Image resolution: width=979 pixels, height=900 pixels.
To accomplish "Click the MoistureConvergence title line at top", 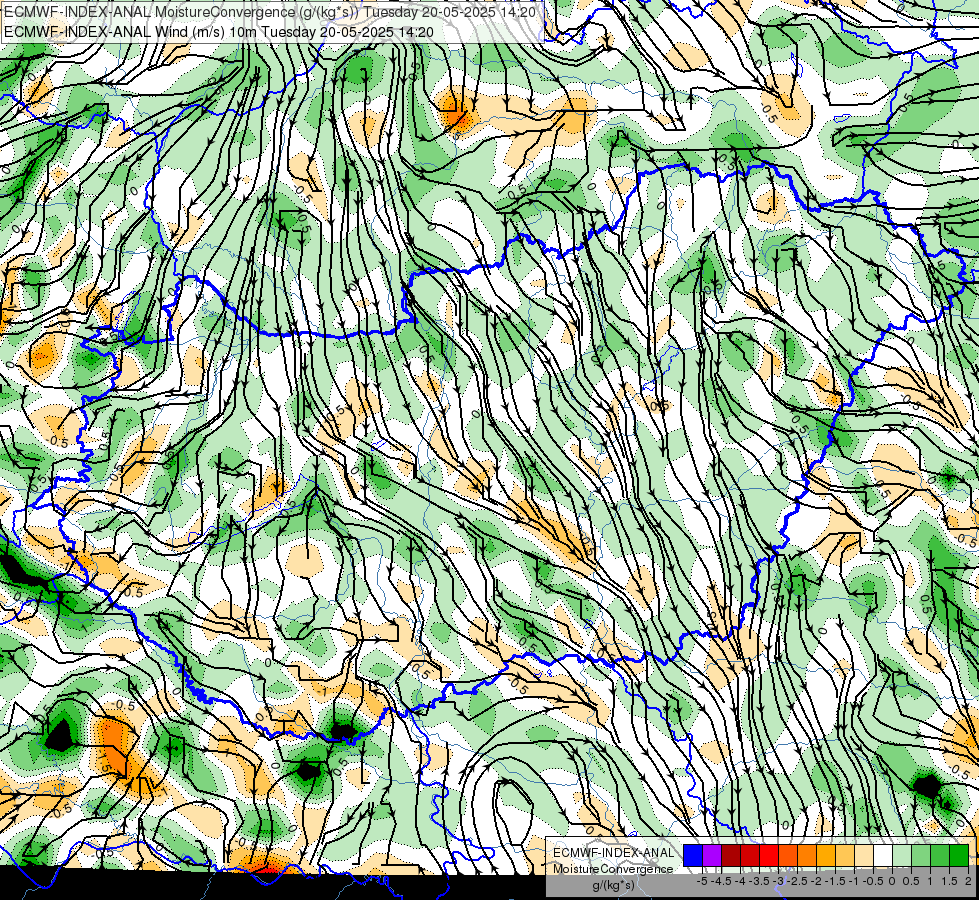I will click(x=270, y=11).
